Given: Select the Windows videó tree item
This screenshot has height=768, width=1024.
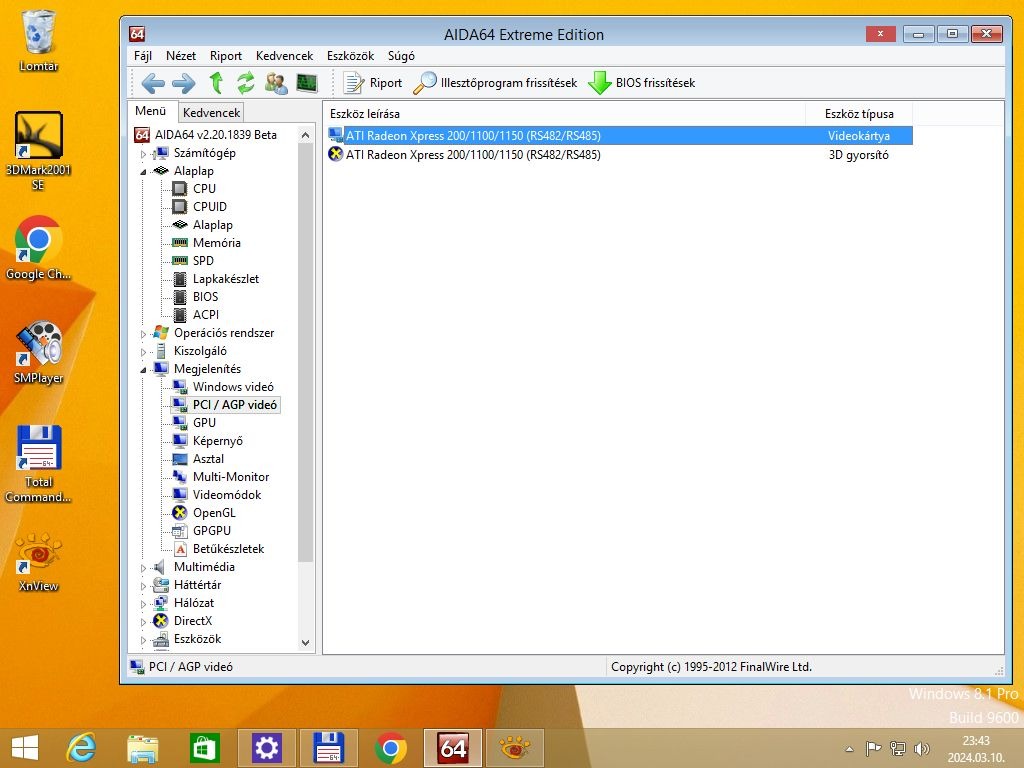Looking at the screenshot, I should (x=232, y=387).
